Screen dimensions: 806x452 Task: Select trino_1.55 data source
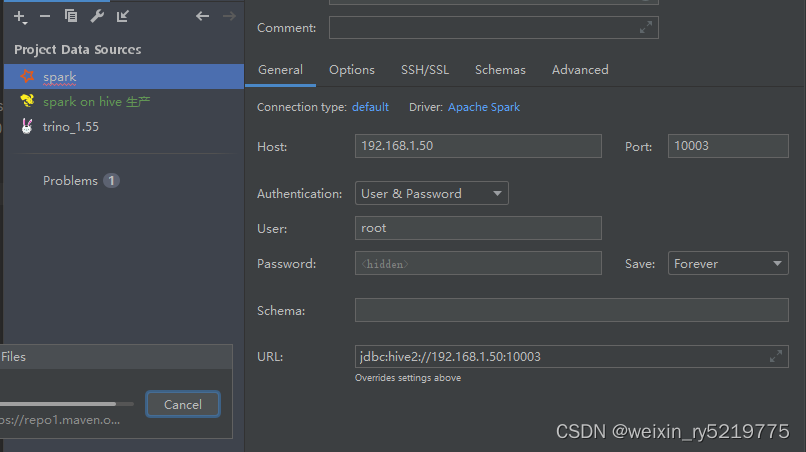[124, 126]
